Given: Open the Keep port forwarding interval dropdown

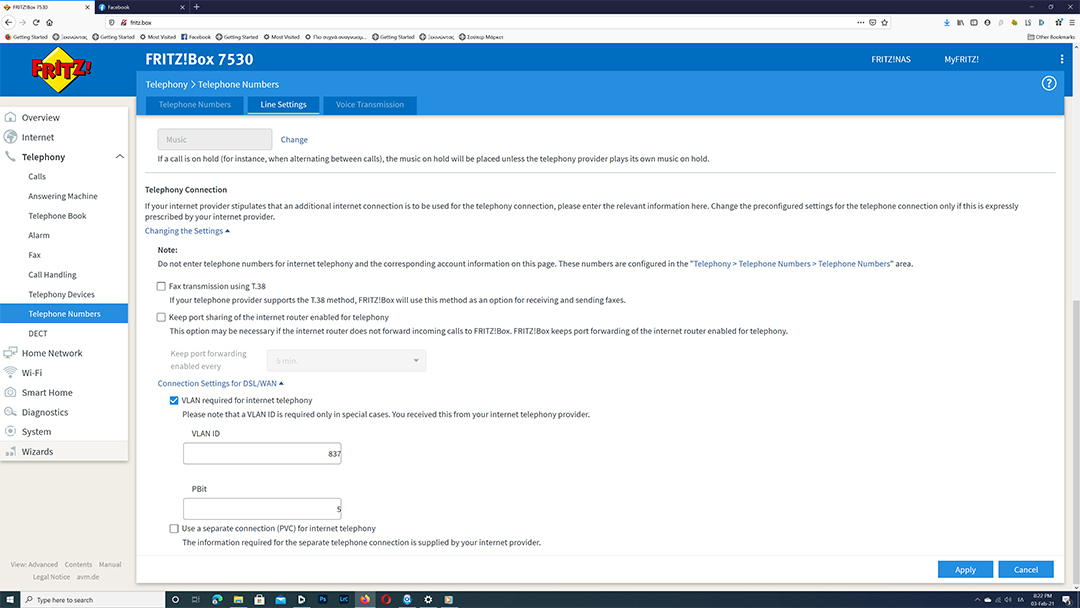Looking at the screenshot, I should click(x=346, y=360).
